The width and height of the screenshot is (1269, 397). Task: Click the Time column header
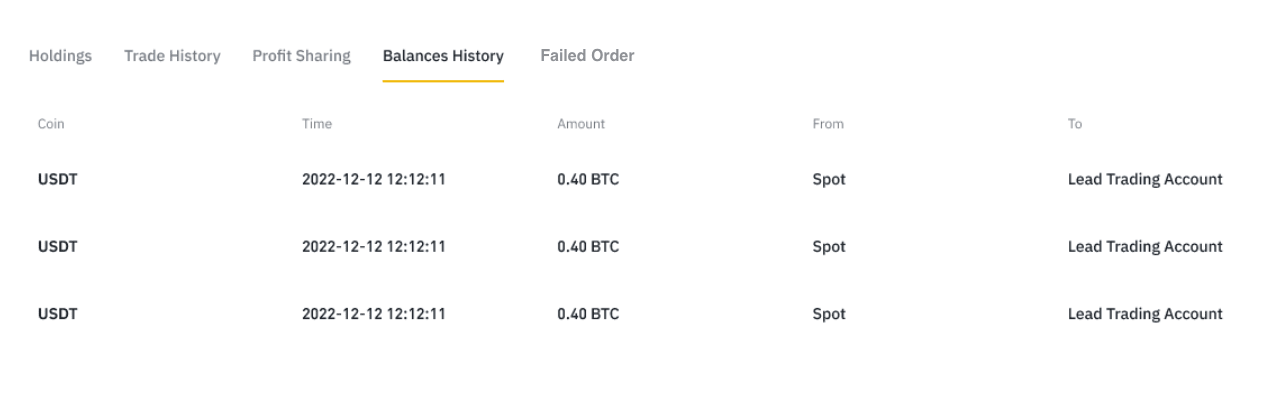coord(317,124)
